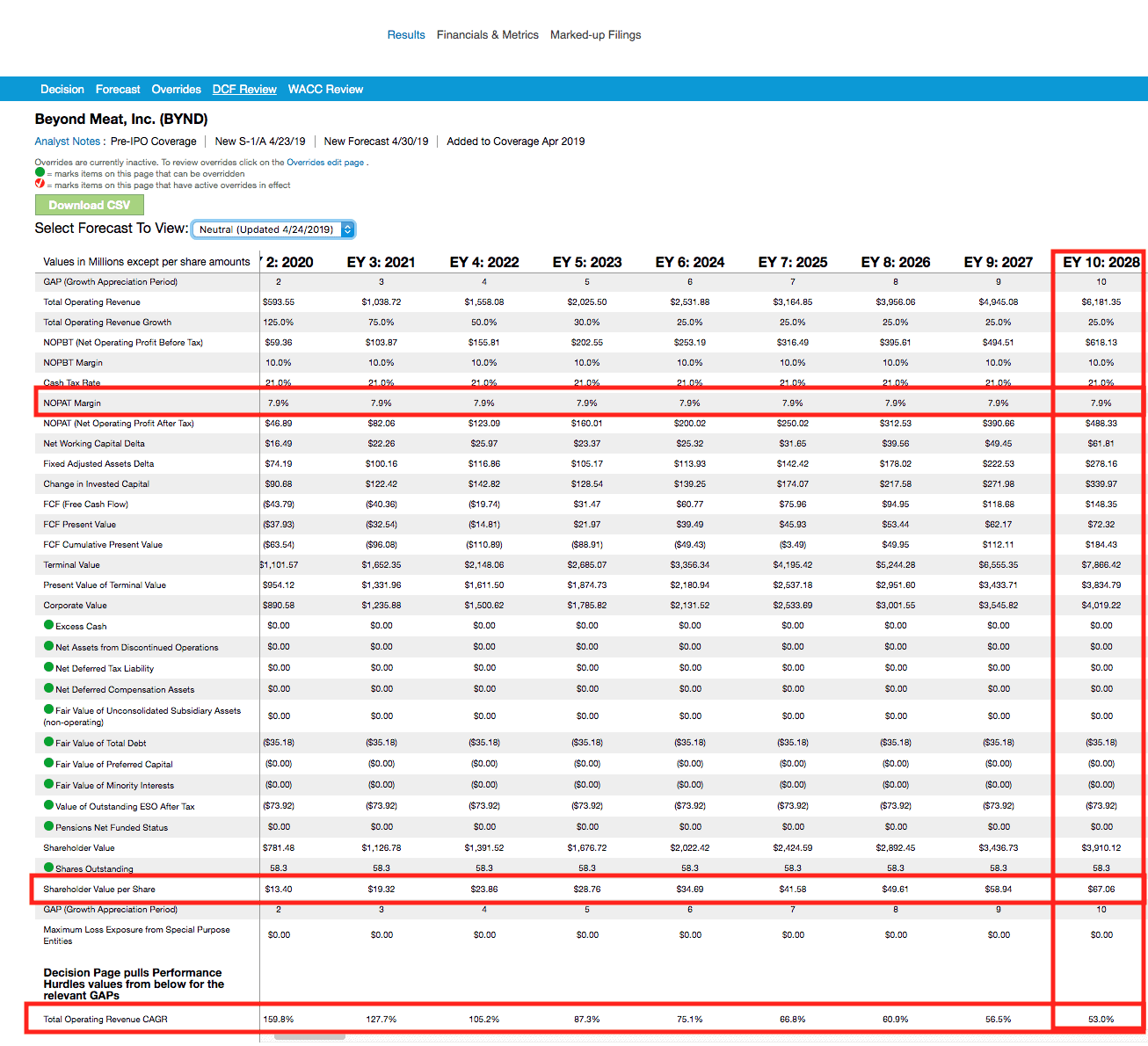Click the Net Working Capital Delta row label

[94, 444]
